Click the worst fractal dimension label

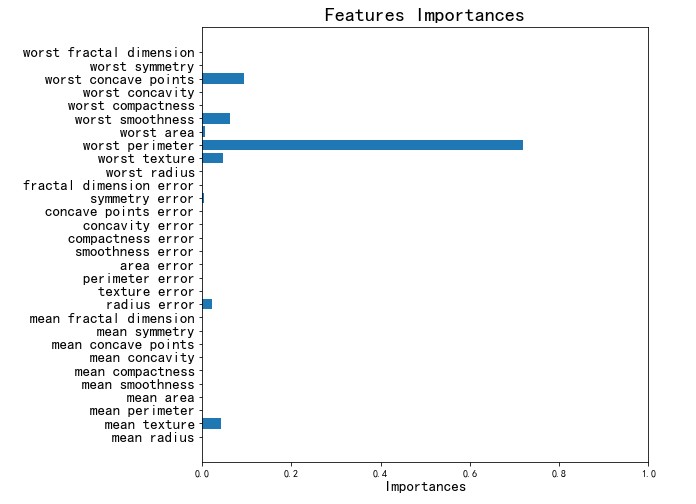pos(108,53)
